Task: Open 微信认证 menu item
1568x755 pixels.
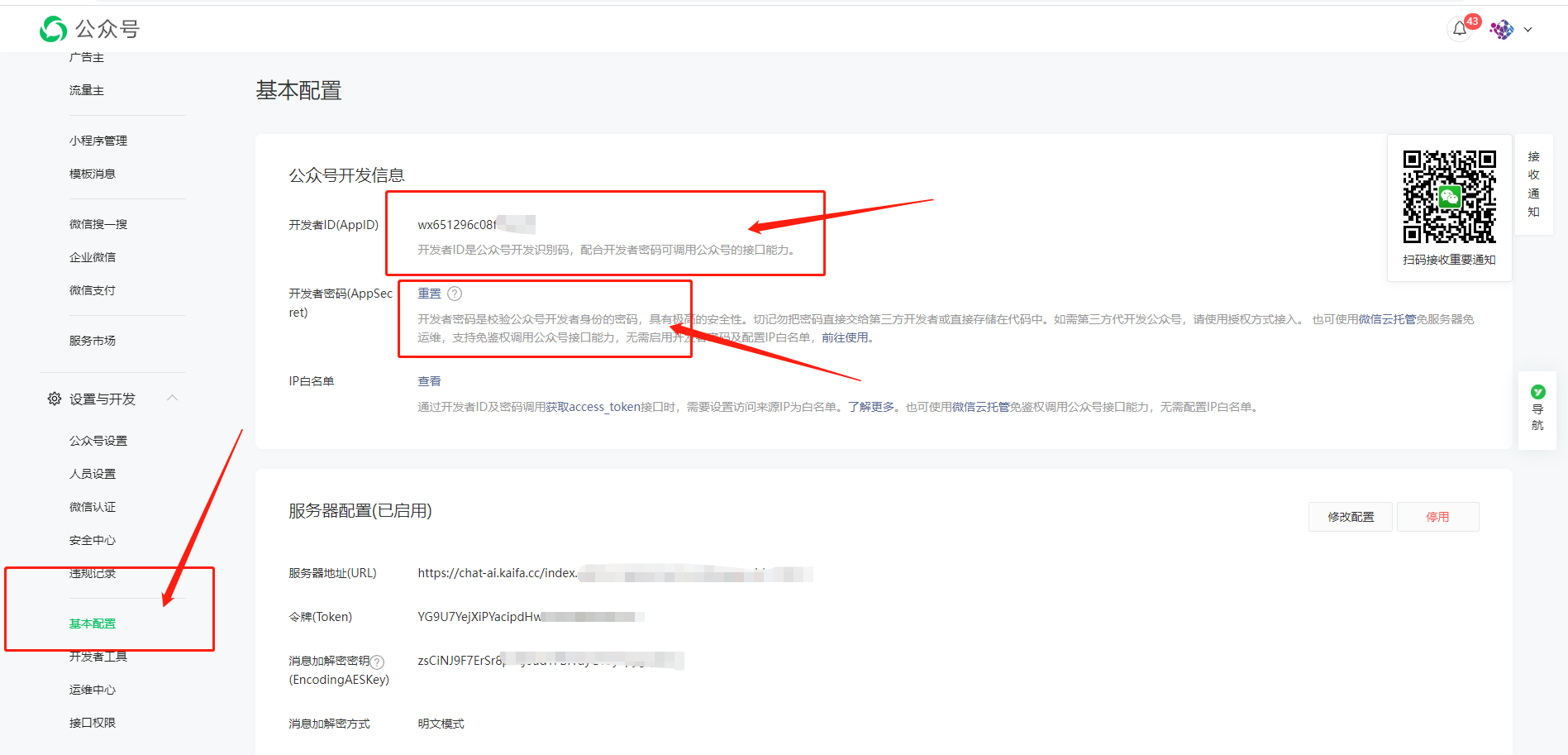Action: (x=93, y=507)
